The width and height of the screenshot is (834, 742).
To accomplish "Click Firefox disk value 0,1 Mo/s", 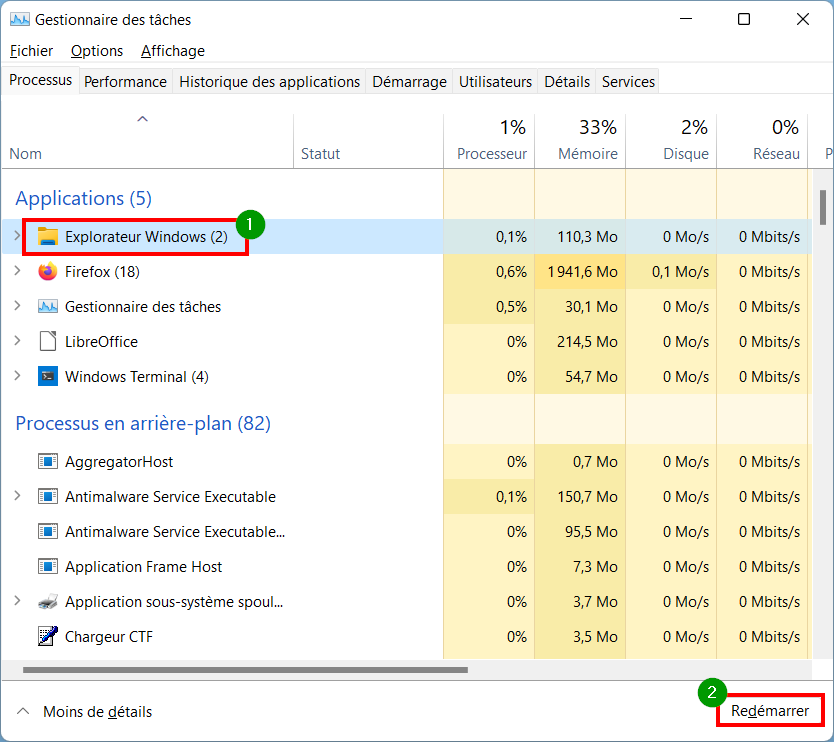I will [x=680, y=272].
